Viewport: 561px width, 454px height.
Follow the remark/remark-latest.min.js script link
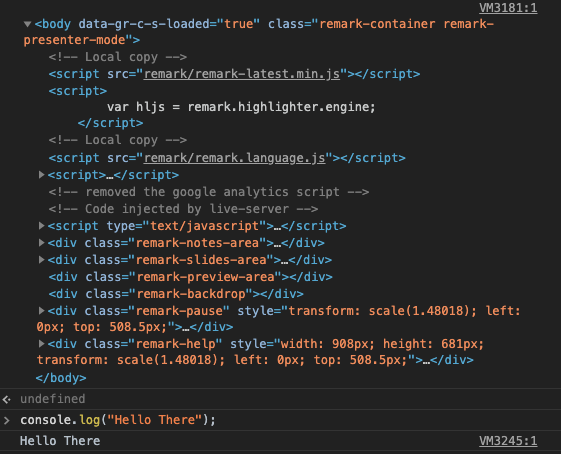click(x=242, y=74)
